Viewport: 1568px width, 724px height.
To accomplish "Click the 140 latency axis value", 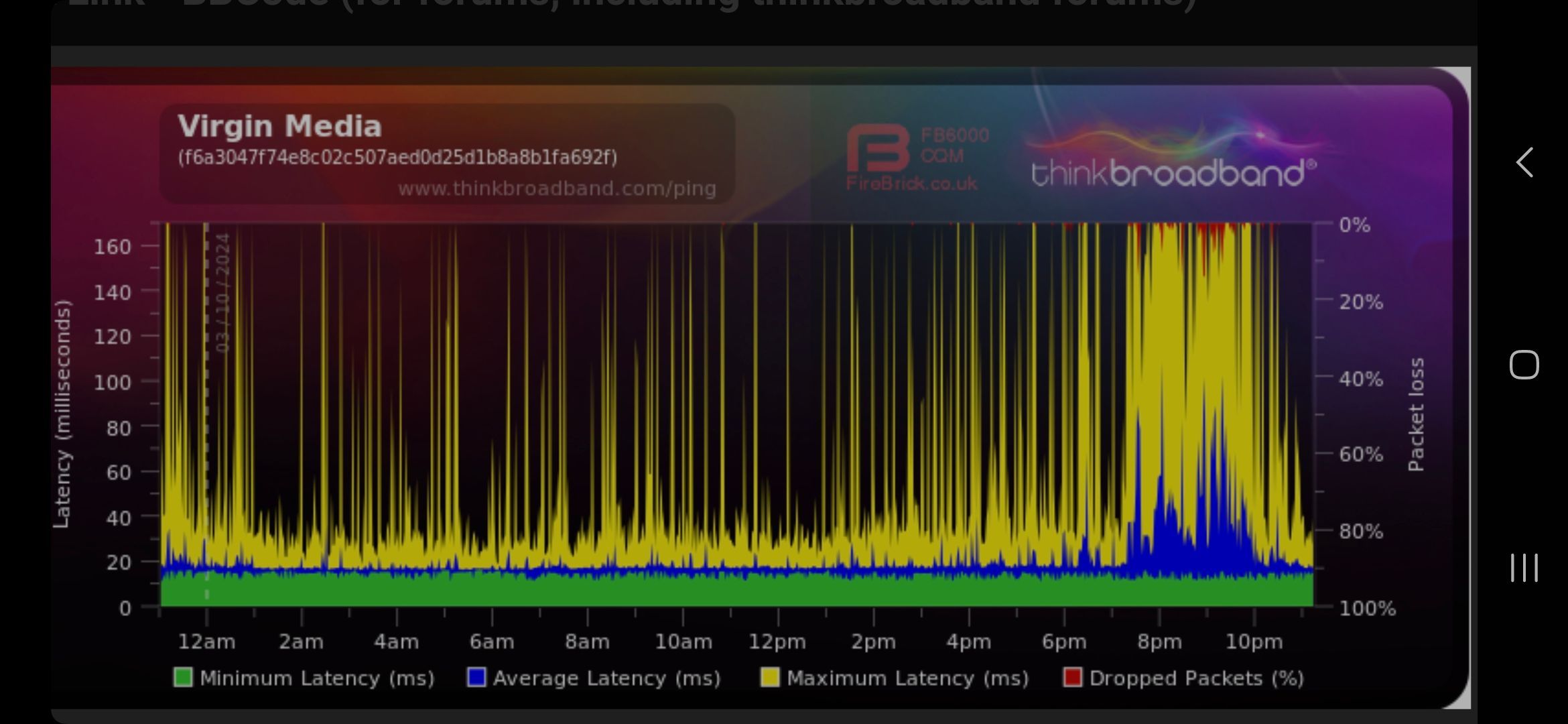I will (x=113, y=292).
